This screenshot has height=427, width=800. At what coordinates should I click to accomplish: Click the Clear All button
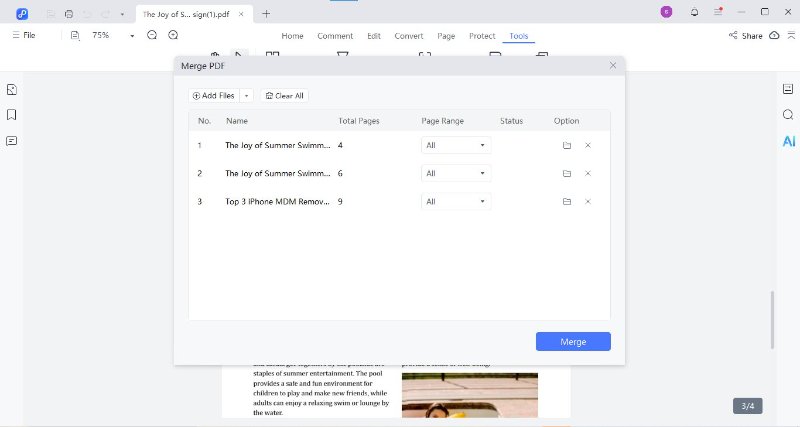click(284, 96)
